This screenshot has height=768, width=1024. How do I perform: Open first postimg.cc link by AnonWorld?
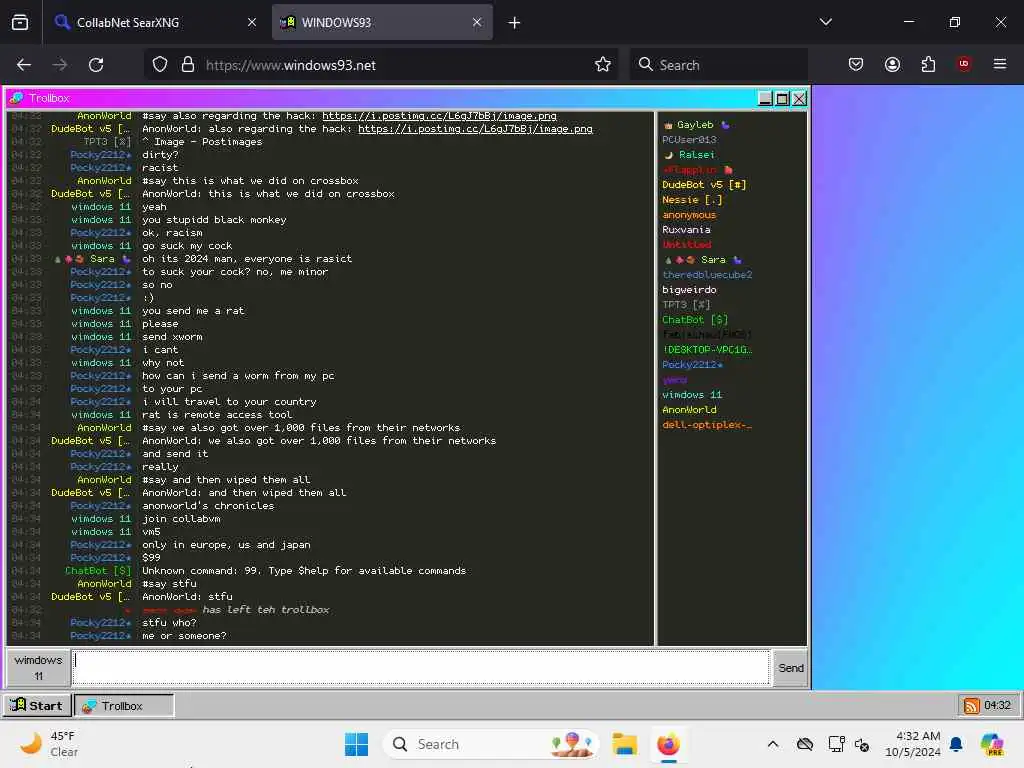439,116
